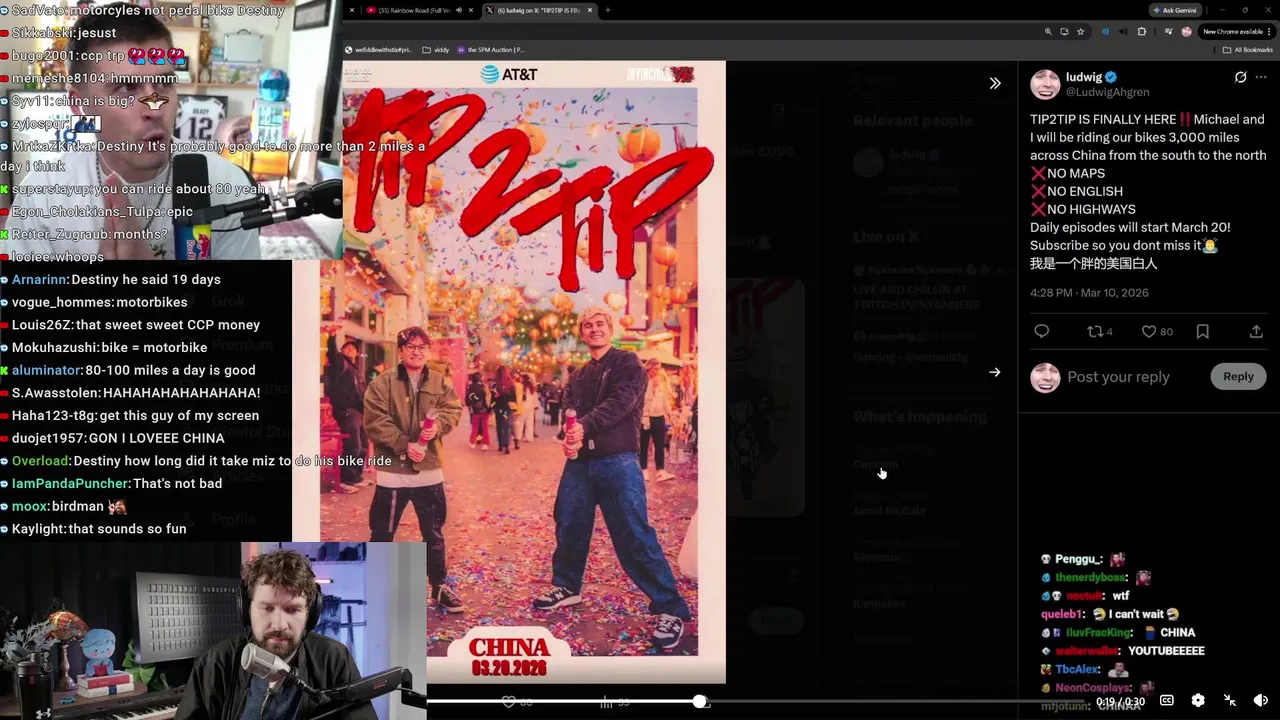Image resolution: width=1280 pixels, height=720 pixels.
Task: Exit fullscreen with the collapse arrows icon
Action: (1230, 701)
